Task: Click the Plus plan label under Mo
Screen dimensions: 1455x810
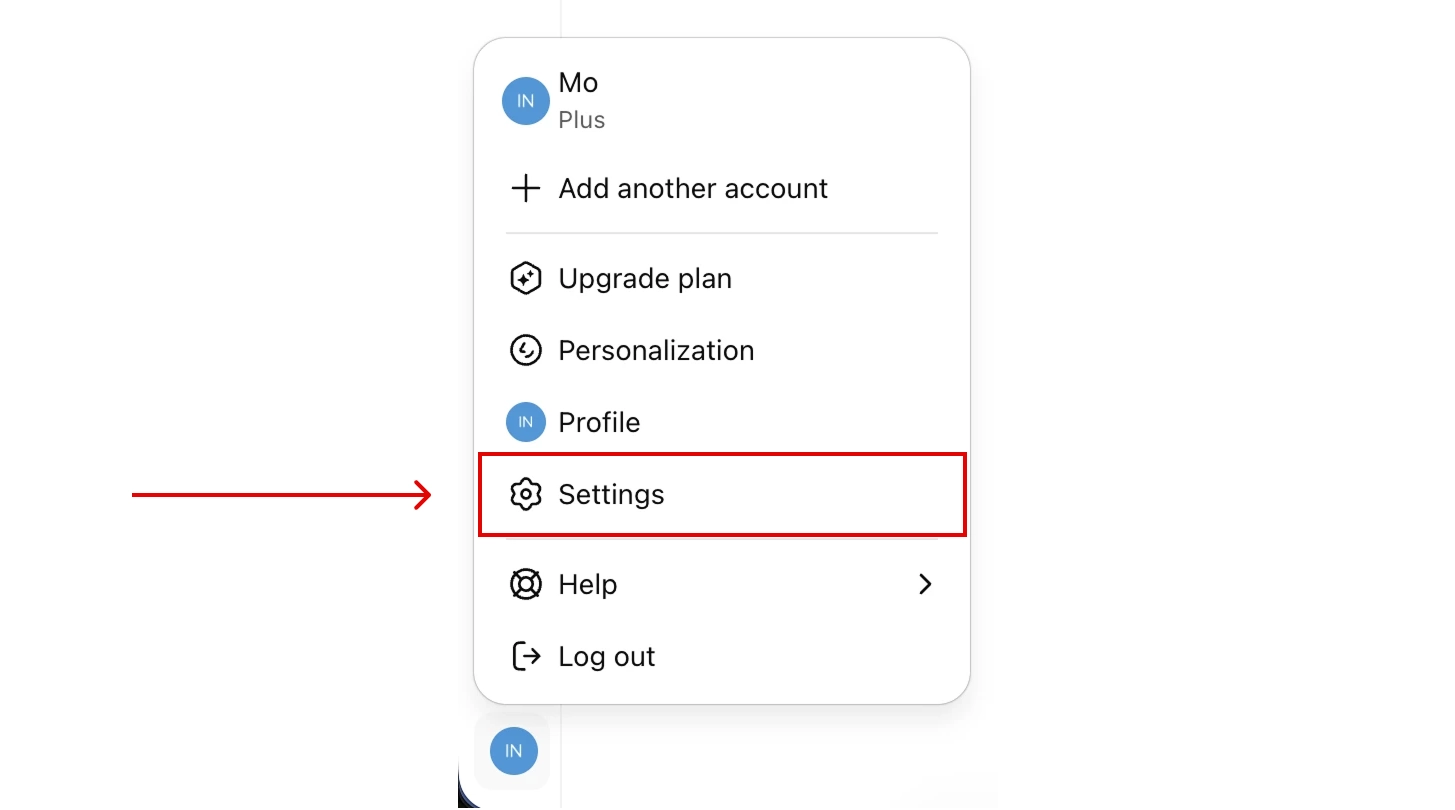Action: (581, 119)
